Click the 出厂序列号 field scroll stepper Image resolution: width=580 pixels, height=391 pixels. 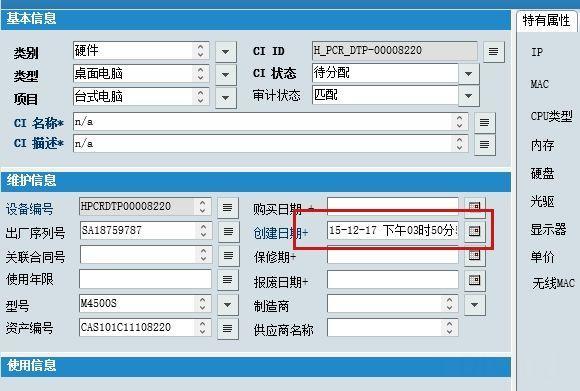[203, 230]
